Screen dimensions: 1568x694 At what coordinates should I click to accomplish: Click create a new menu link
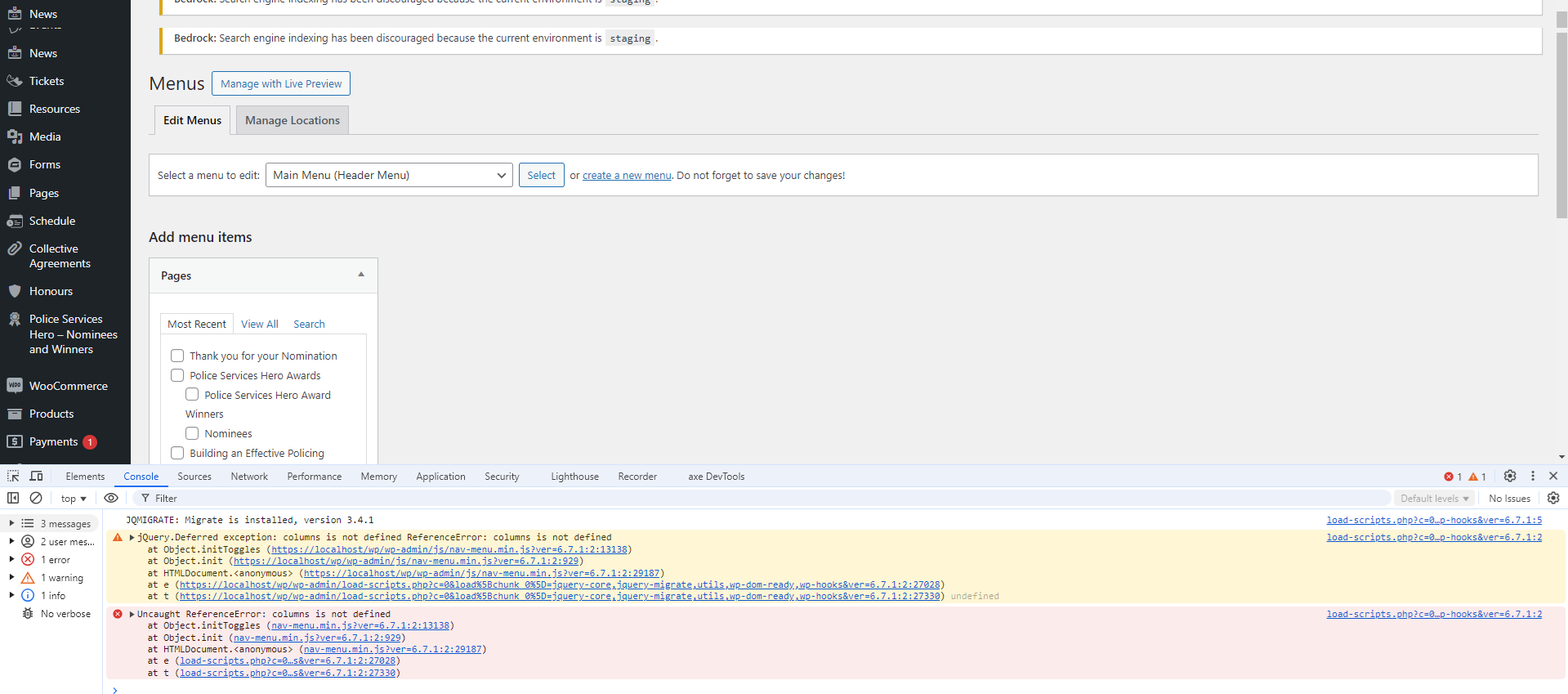point(627,176)
